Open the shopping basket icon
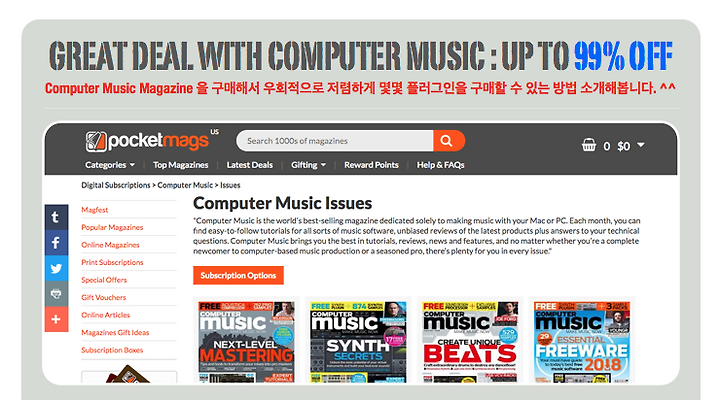The width and height of the screenshot is (720, 400). 589,145
